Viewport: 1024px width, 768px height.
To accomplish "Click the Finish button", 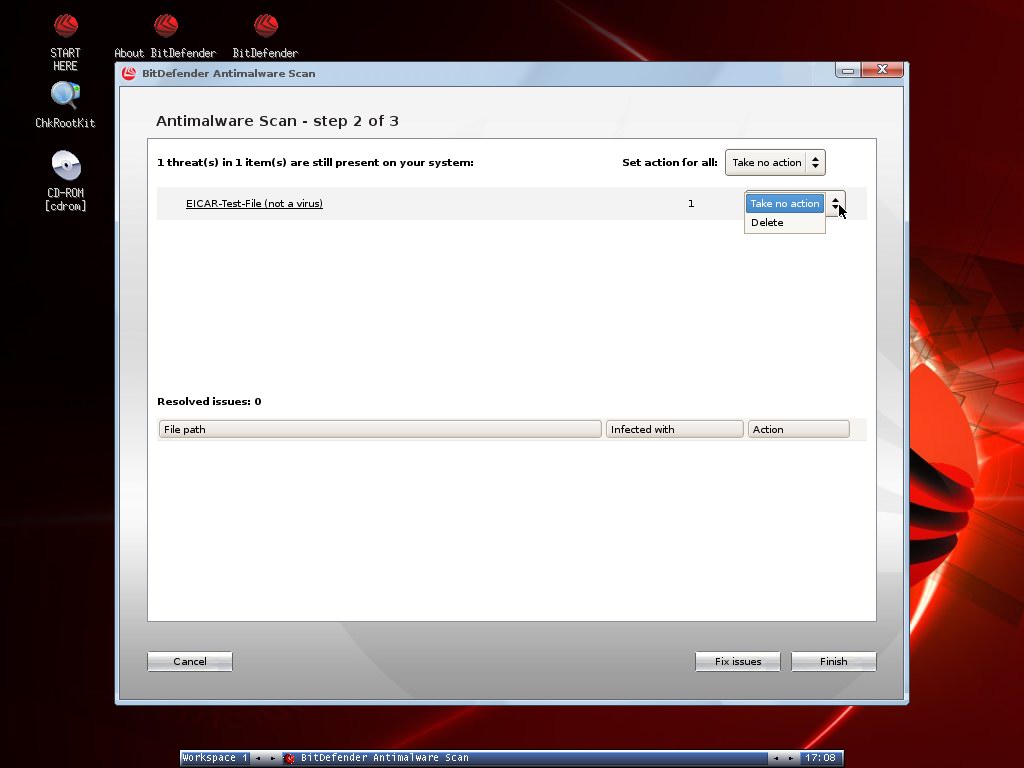I will tap(833, 662).
